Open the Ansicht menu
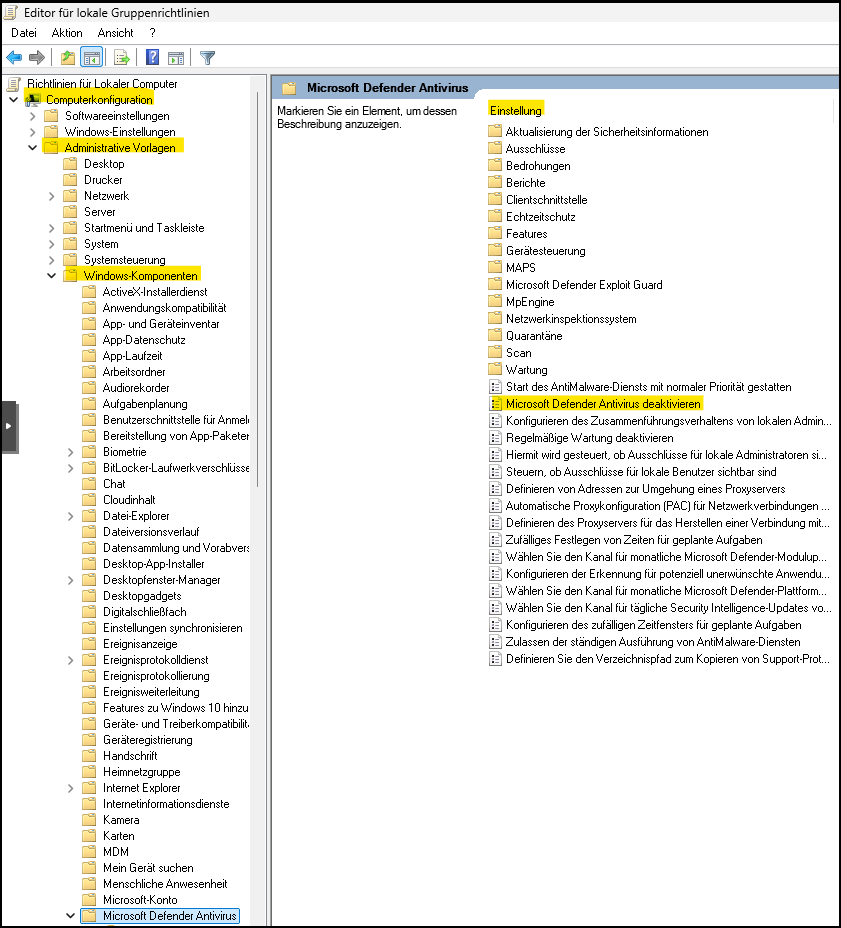 coord(115,33)
